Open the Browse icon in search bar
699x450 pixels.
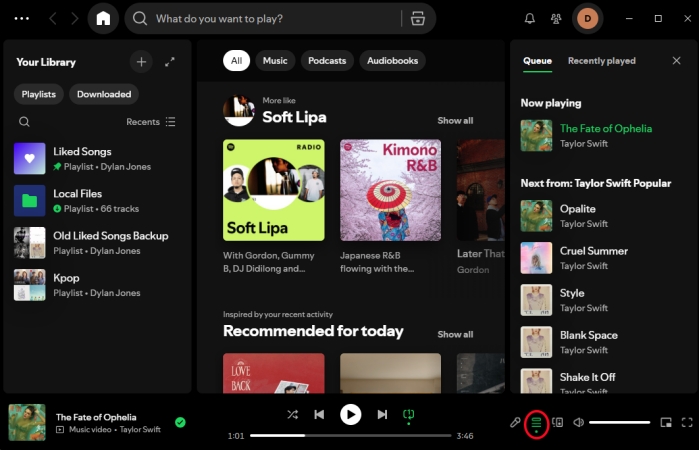pyautogui.click(x=418, y=18)
